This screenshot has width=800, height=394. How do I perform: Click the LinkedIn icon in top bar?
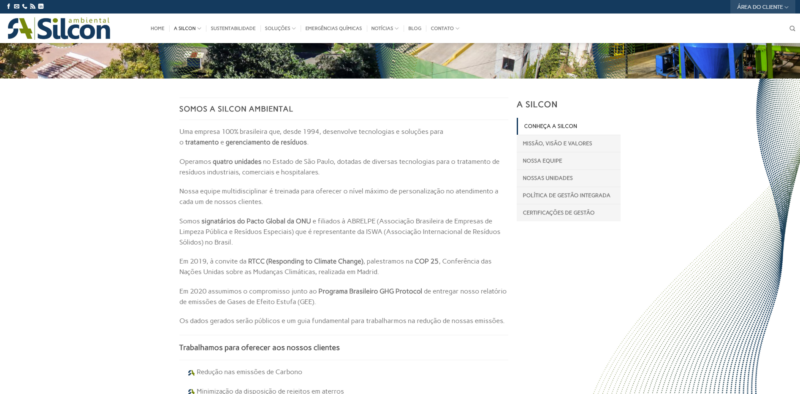click(x=41, y=7)
